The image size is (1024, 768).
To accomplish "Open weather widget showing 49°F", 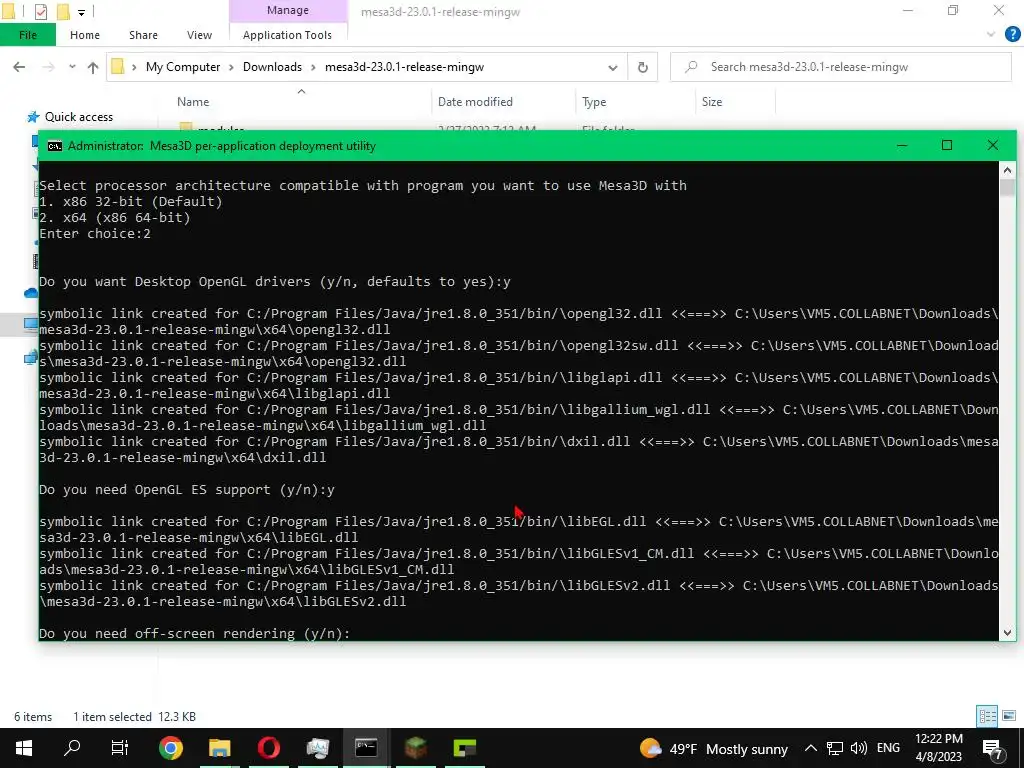I will (x=714, y=748).
